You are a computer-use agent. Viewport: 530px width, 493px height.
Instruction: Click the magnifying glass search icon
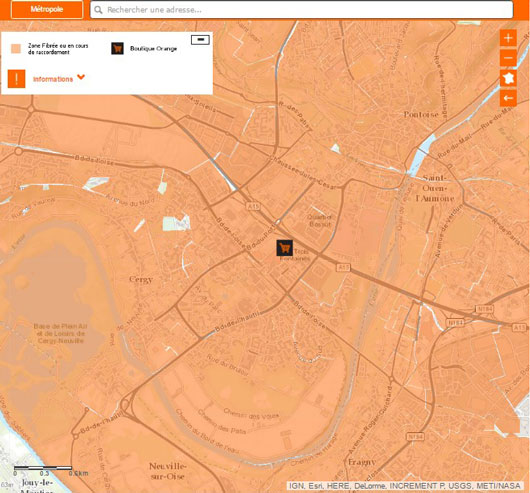point(98,10)
